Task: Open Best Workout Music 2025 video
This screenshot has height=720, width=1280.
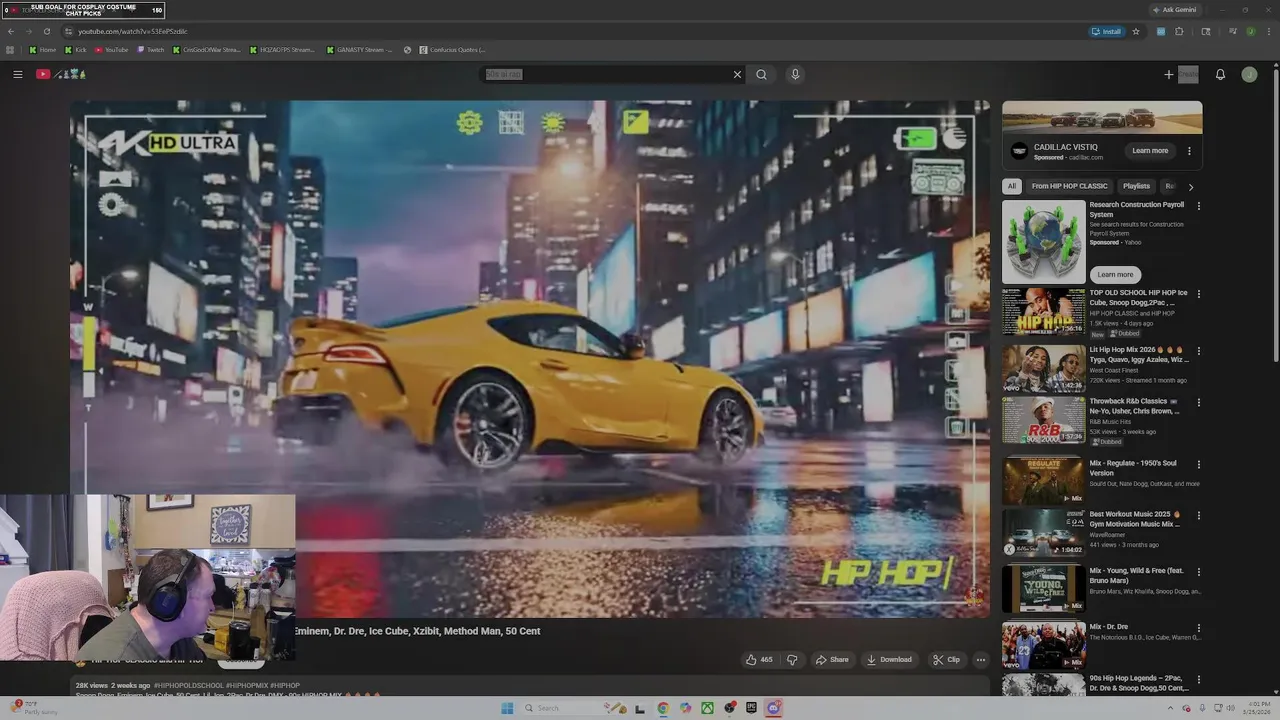Action: click(1135, 519)
